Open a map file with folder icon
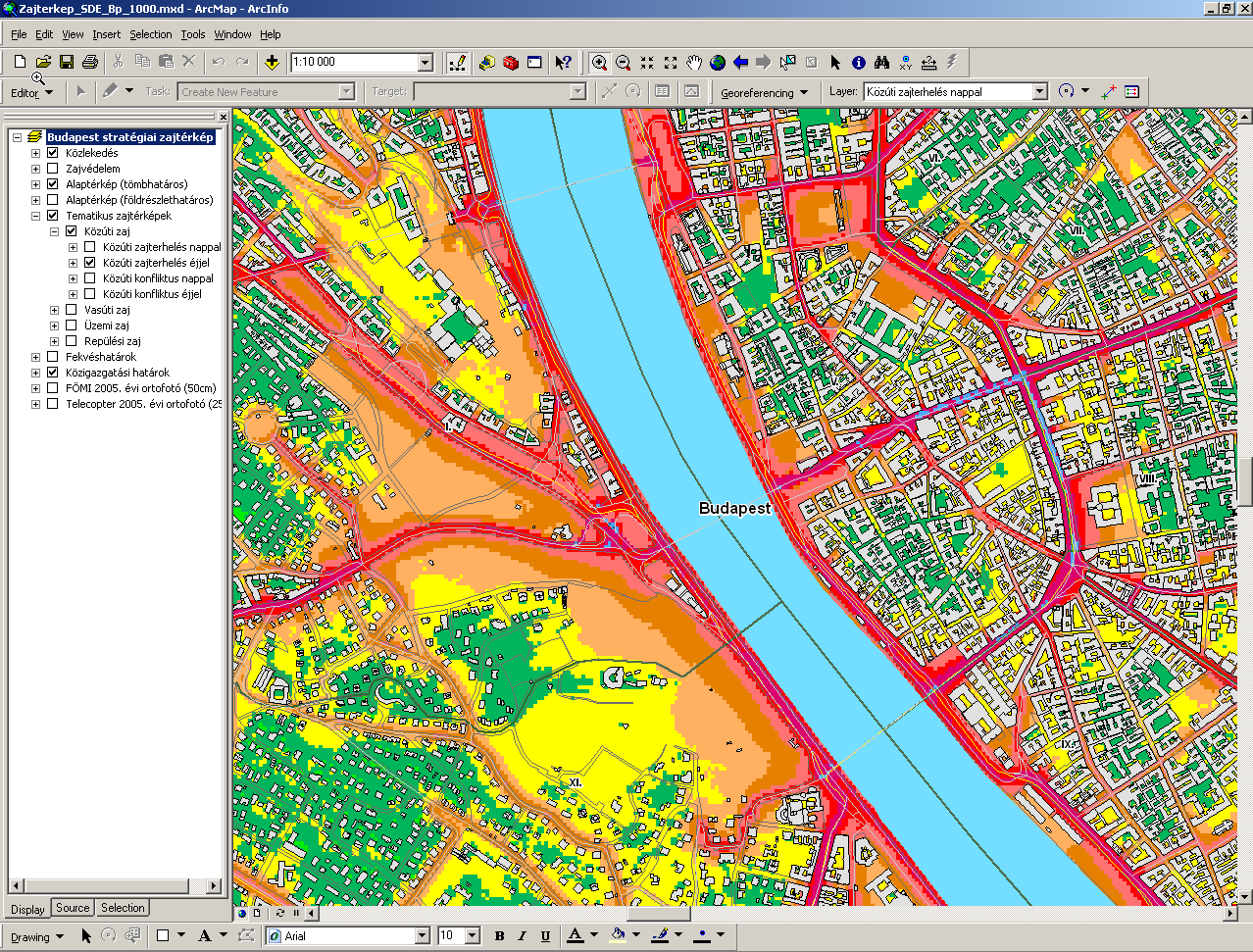The width and height of the screenshot is (1253, 952). click(x=43, y=63)
